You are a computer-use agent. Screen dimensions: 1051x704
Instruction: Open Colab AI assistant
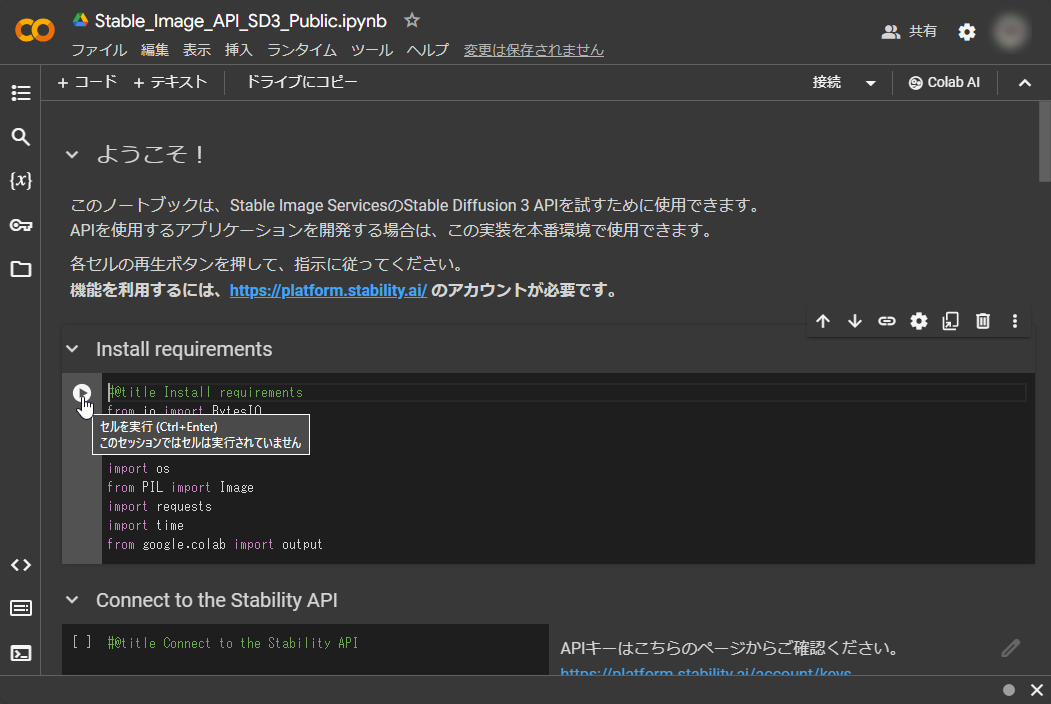944,82
